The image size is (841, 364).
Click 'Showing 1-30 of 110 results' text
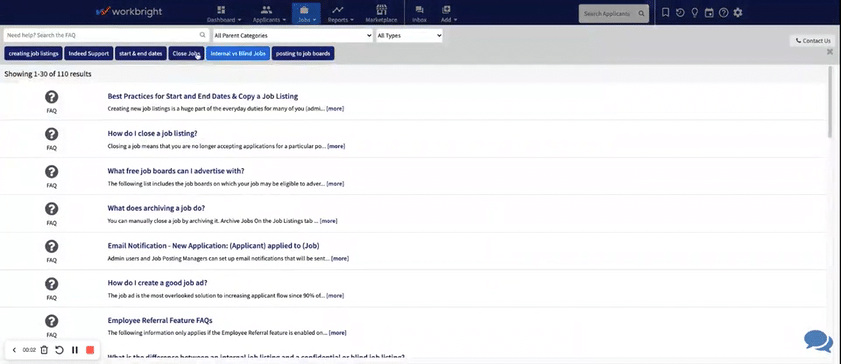pyautogui.click(x=48, y=74)
